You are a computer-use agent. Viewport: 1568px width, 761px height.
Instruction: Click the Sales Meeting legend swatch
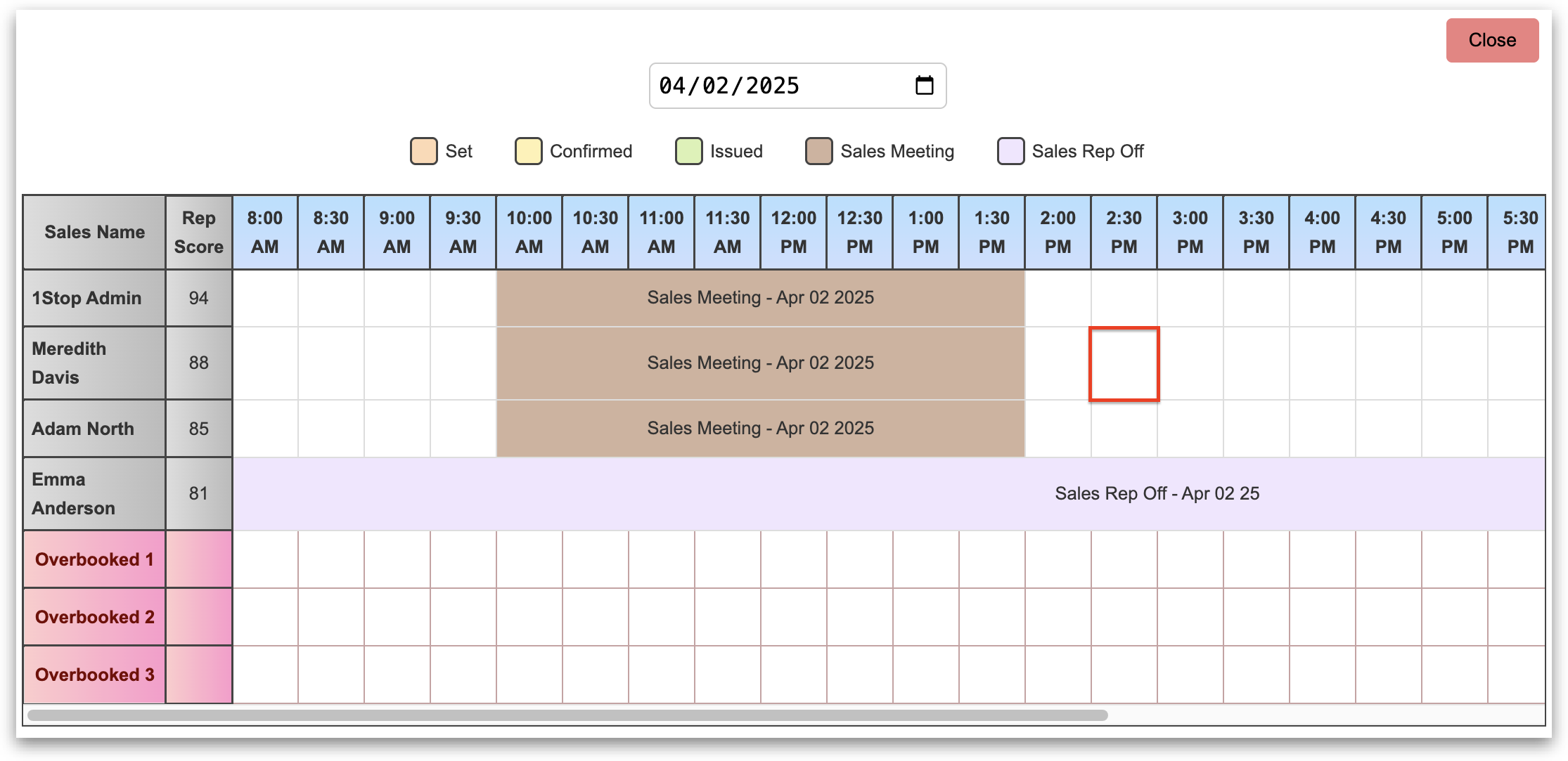pos(818,151)
